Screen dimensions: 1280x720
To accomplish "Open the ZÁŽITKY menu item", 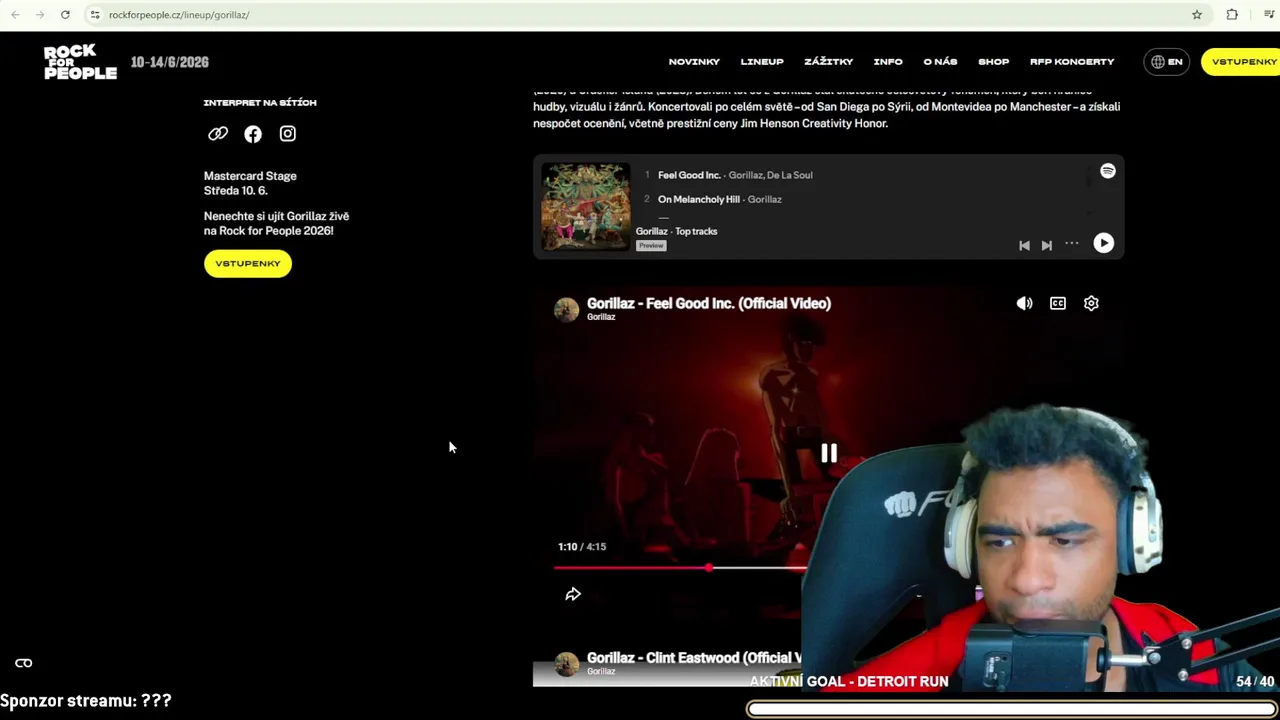I will coord(829,62).
